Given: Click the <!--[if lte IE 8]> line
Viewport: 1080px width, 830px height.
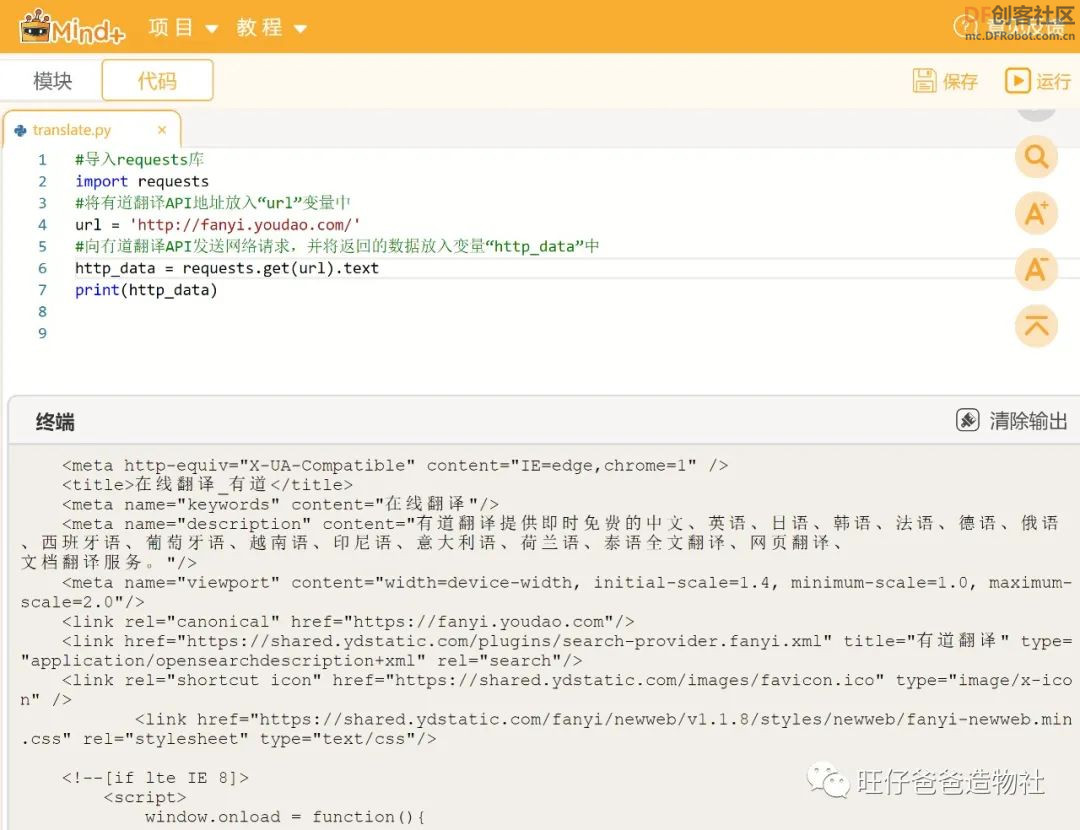Looking at the screenshot, I should (155, 778).
